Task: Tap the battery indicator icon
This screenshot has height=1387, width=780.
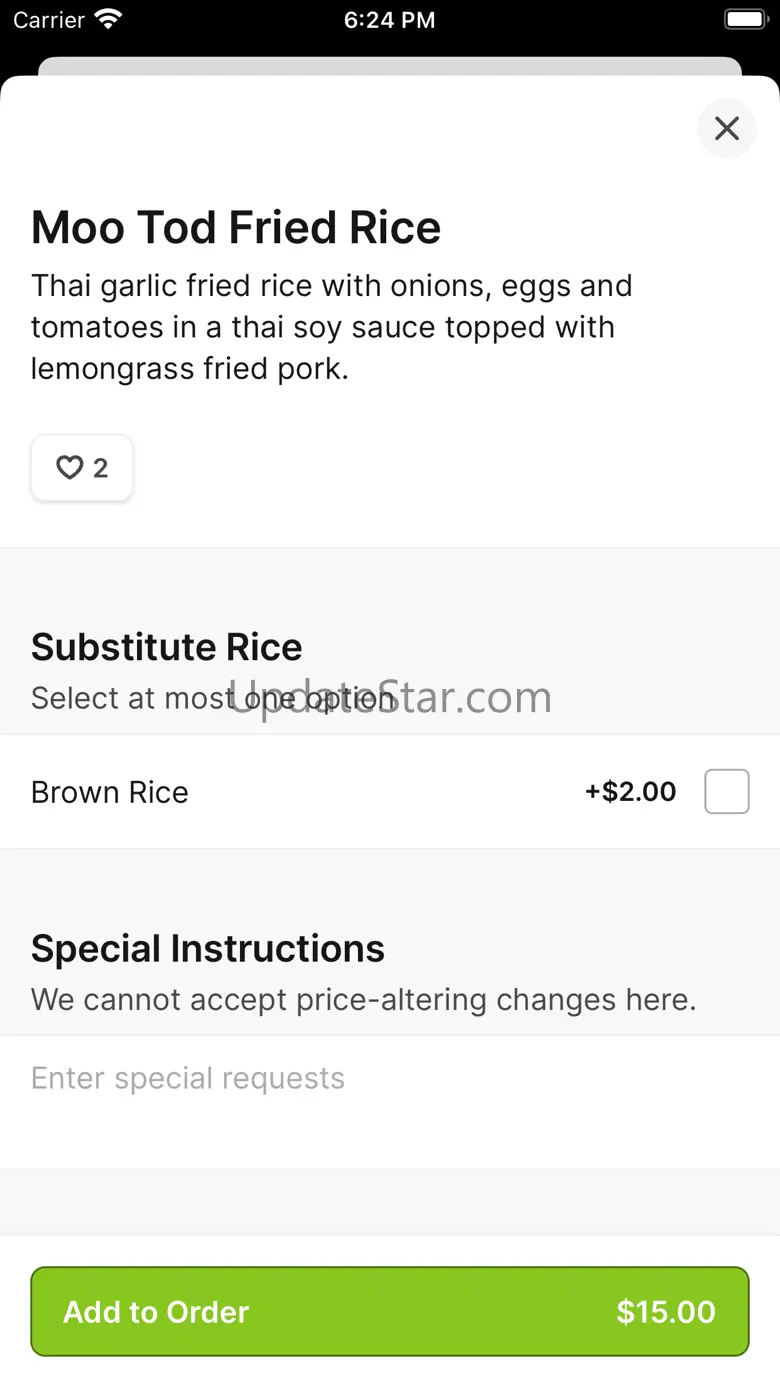Action: pyautogui.click(x=744, y=19)
